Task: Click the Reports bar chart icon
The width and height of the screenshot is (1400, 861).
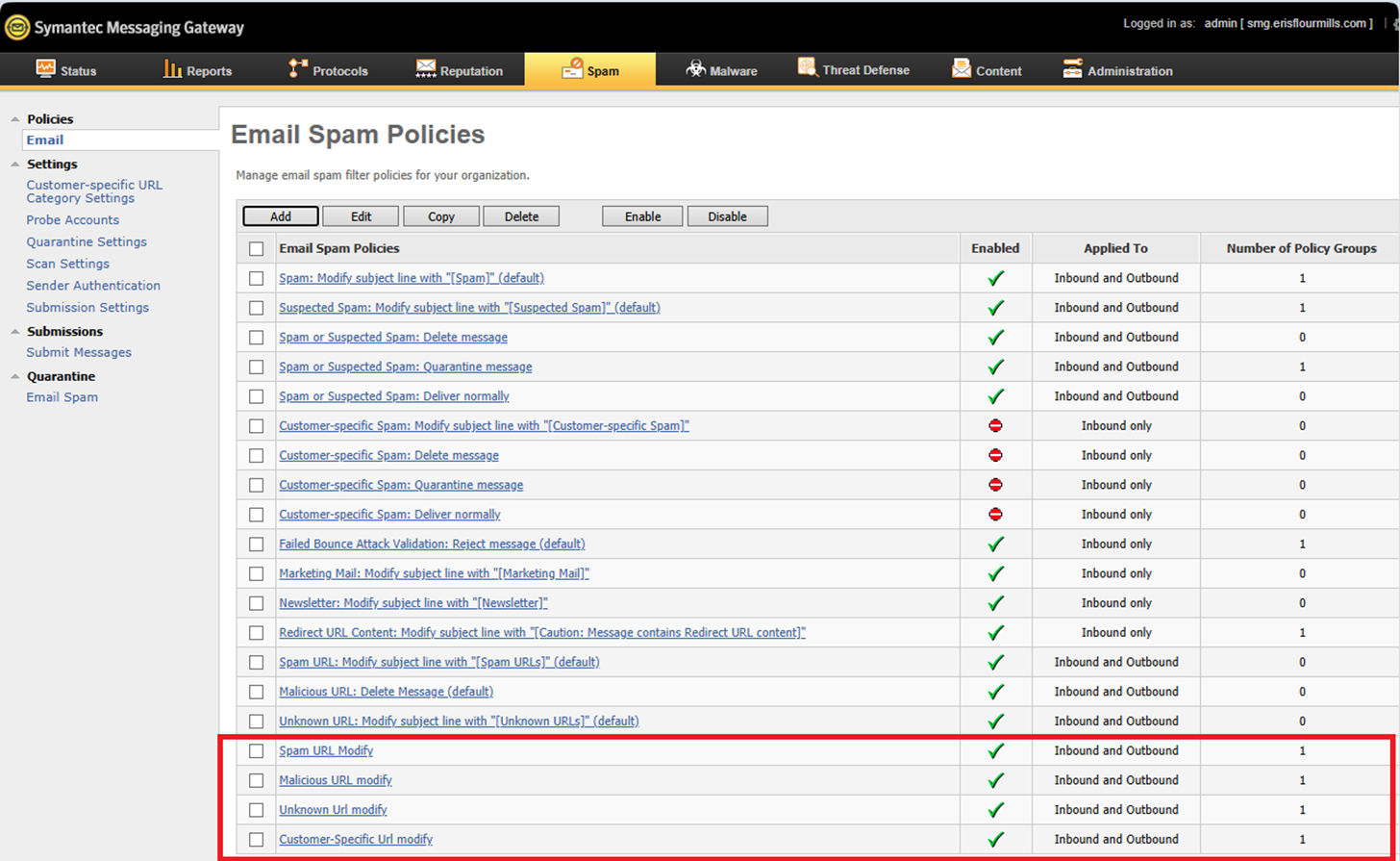Action: (x=172, y=68)
